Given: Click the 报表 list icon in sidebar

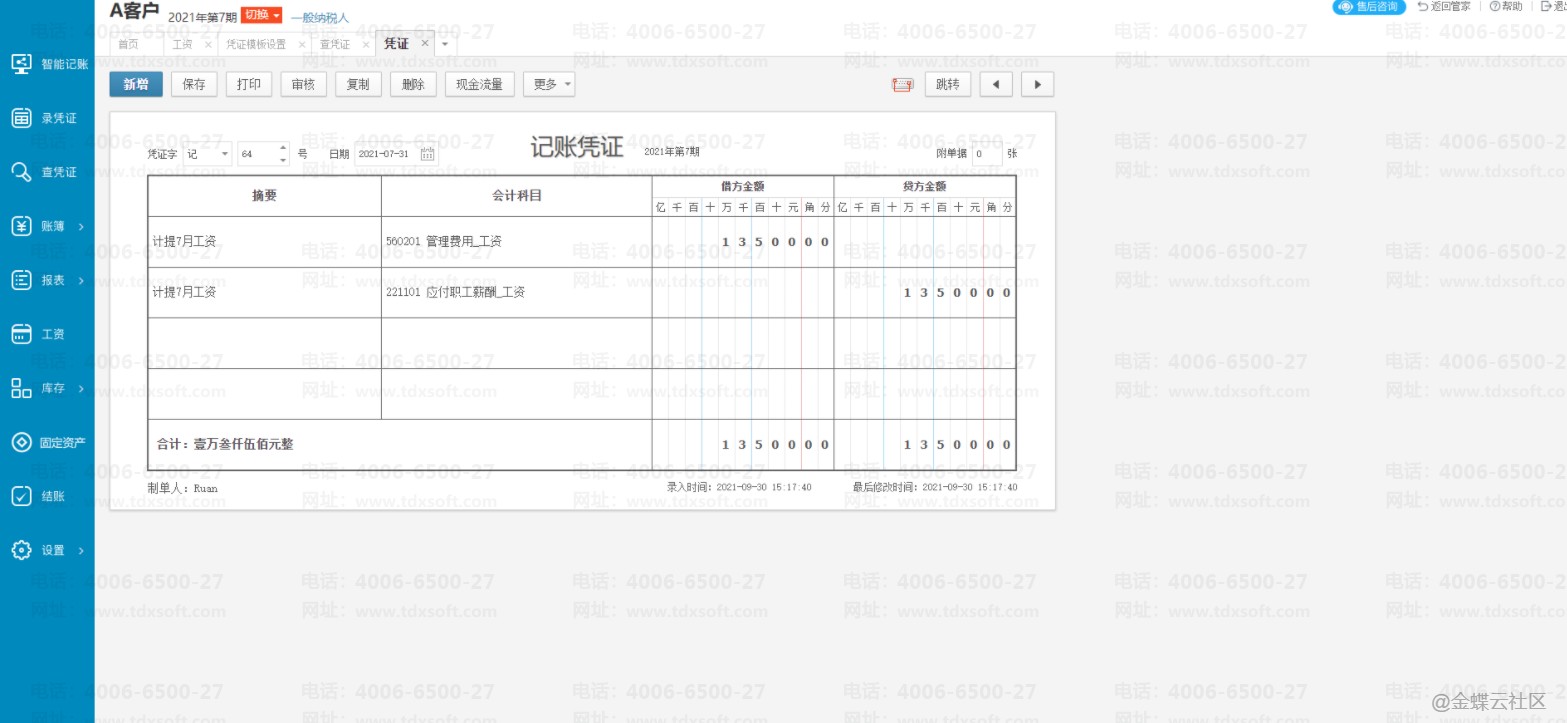Looking at the screenshot, I should 21,280.
